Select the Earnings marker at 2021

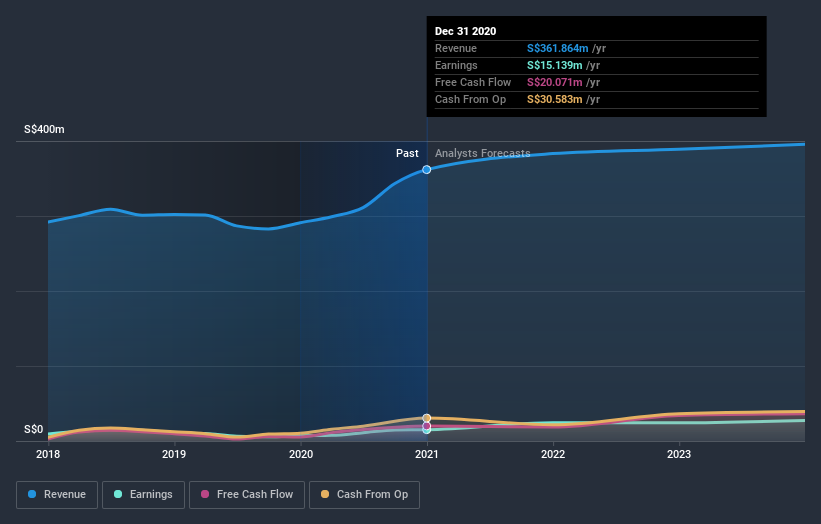427,430
